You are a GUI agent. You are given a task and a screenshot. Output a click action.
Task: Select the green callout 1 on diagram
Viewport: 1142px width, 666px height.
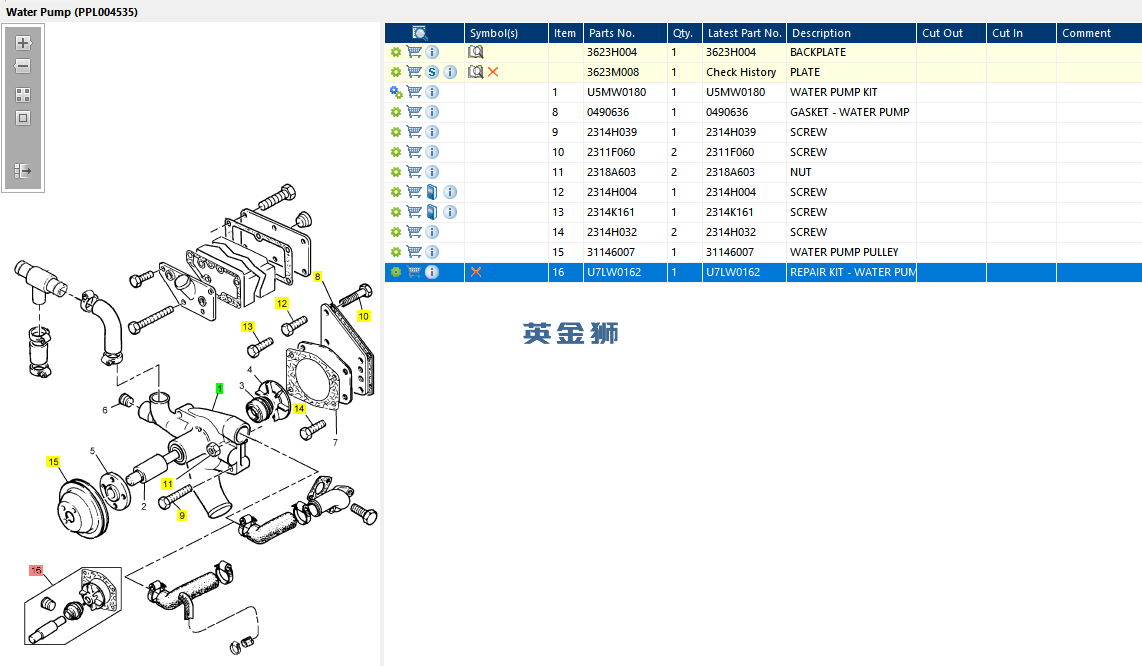pos(219,388)
